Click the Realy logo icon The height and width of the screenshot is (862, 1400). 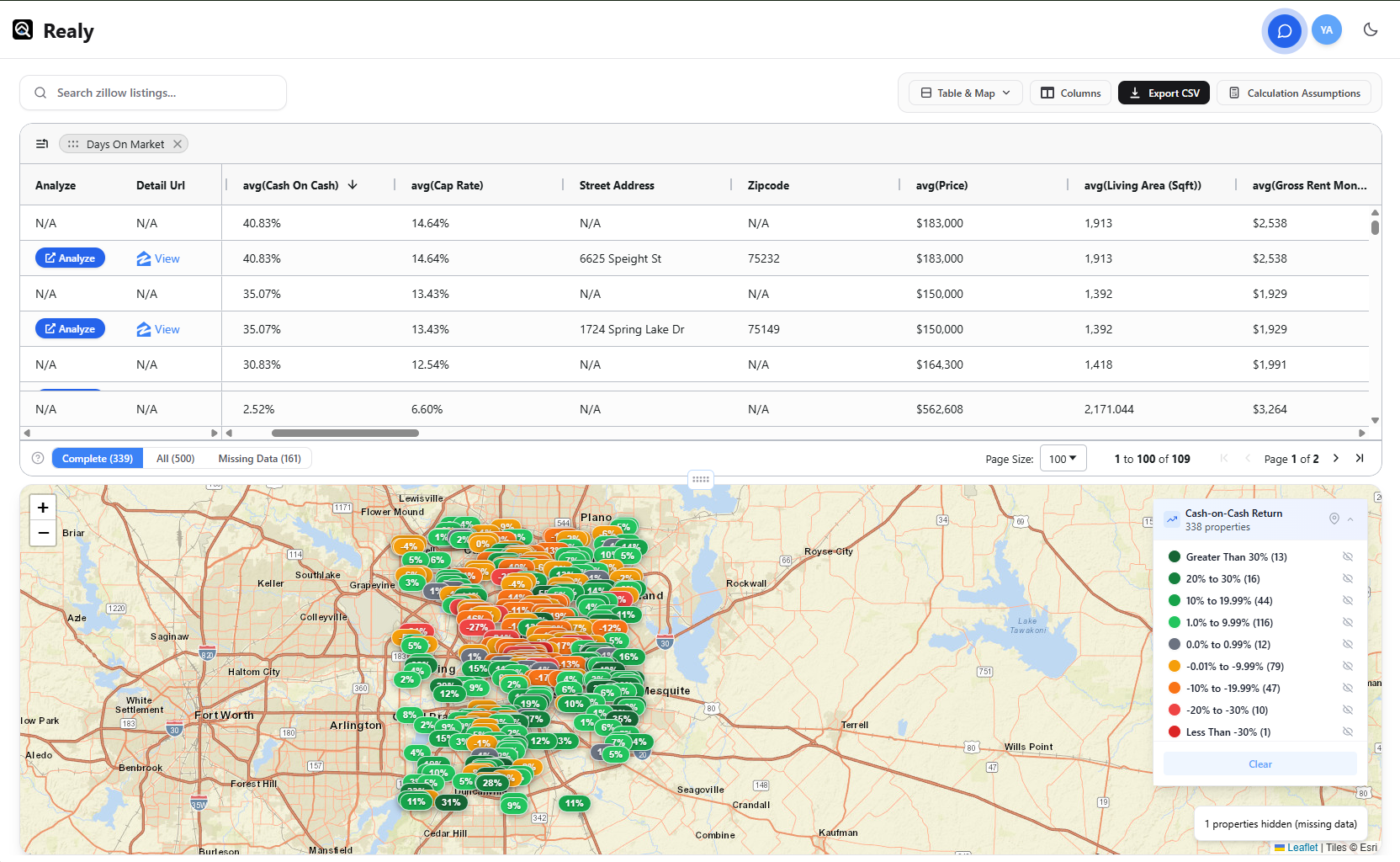click(x=23, y=30)
